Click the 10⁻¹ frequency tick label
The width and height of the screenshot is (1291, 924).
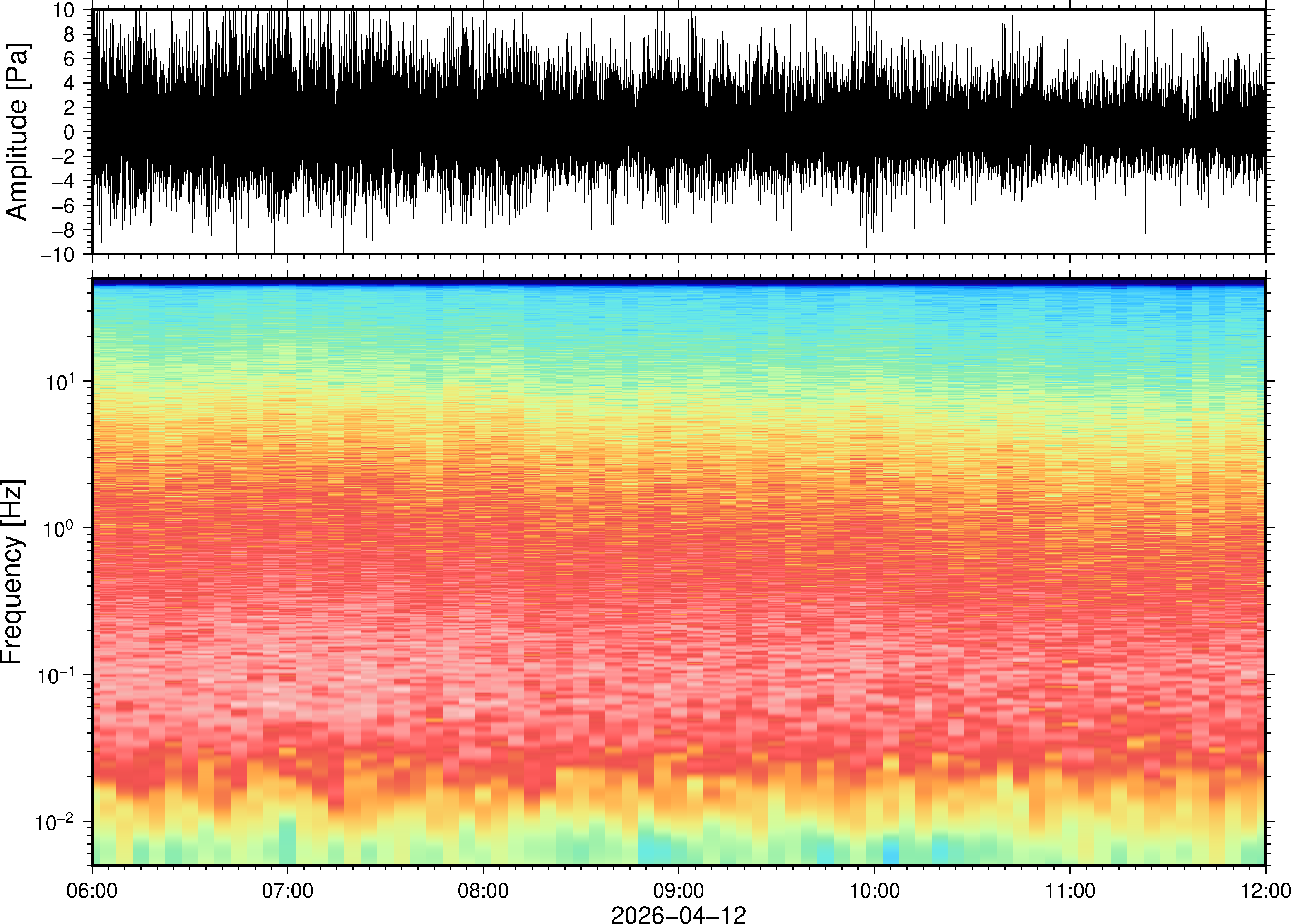[x=57, y=675]
